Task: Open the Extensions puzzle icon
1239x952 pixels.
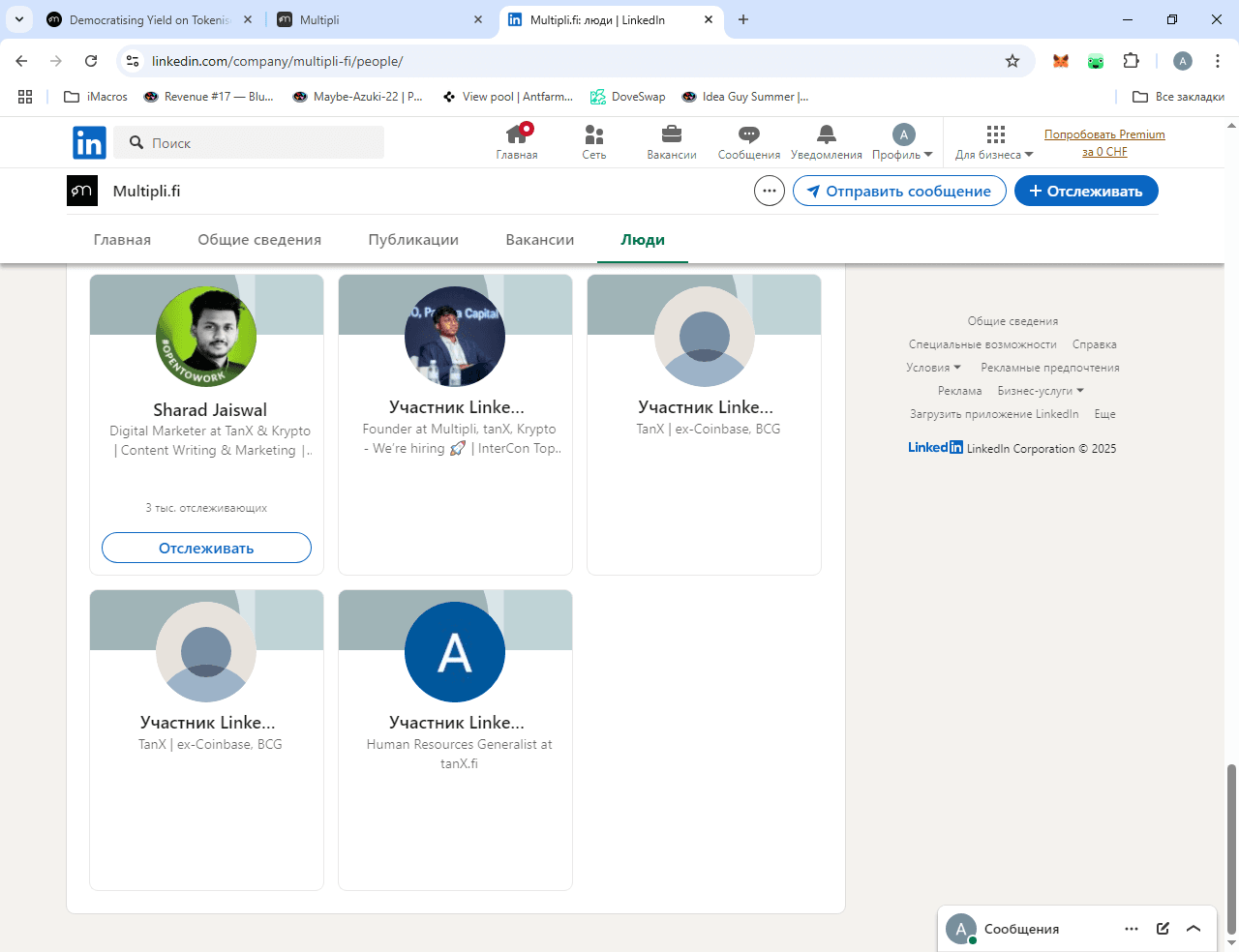Action: click(x=1131, y=61)
